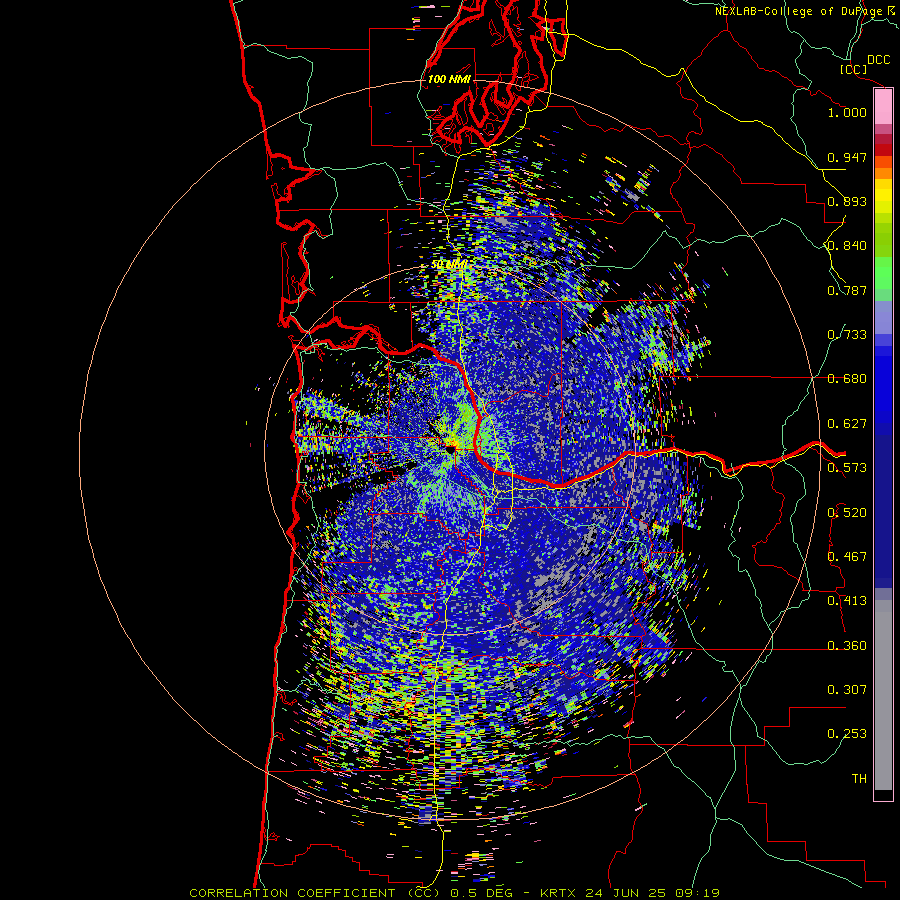Select the 0.360 scale value
Image resolution: width=900 pixels, height=900 pixels.
847,646
